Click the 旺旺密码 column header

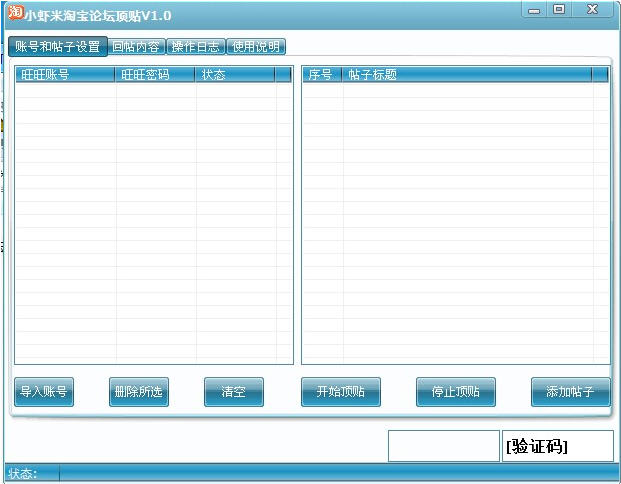155,74
